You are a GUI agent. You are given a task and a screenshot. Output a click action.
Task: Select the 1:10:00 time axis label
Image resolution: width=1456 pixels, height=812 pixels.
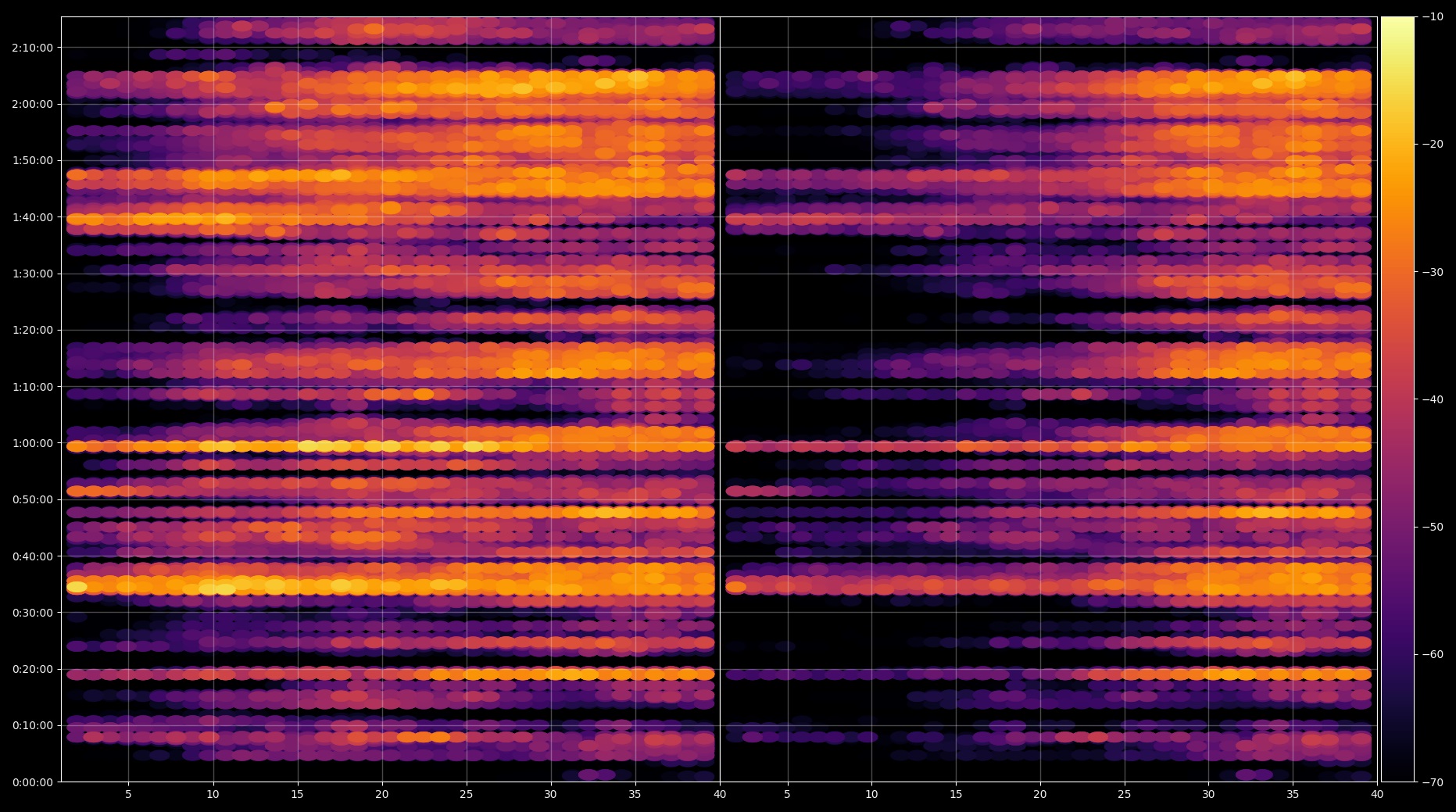point(32,387)
